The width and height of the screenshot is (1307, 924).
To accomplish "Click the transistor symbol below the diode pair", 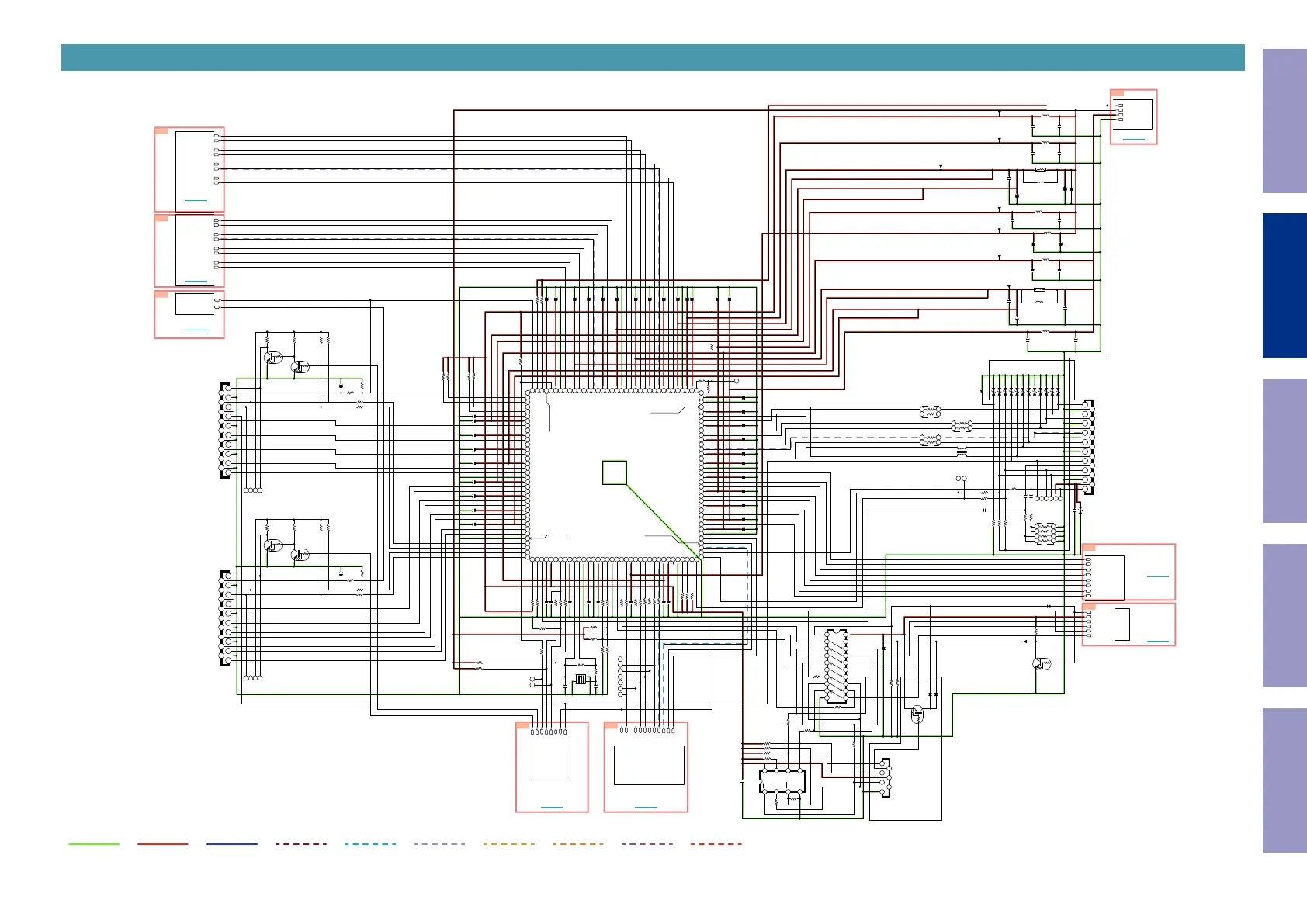I will click(917, 714).
